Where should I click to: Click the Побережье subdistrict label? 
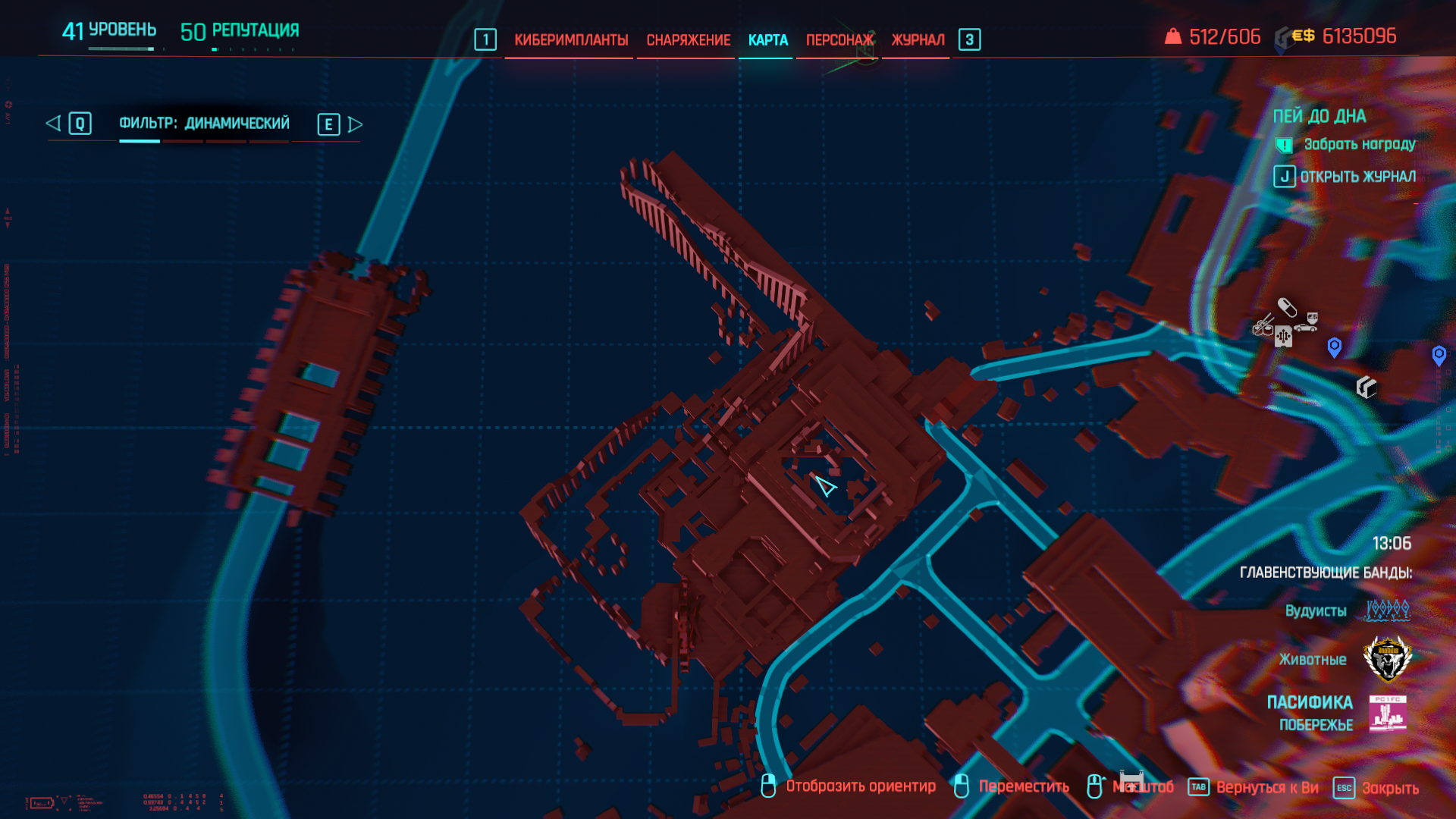[x=1316, y=725]
